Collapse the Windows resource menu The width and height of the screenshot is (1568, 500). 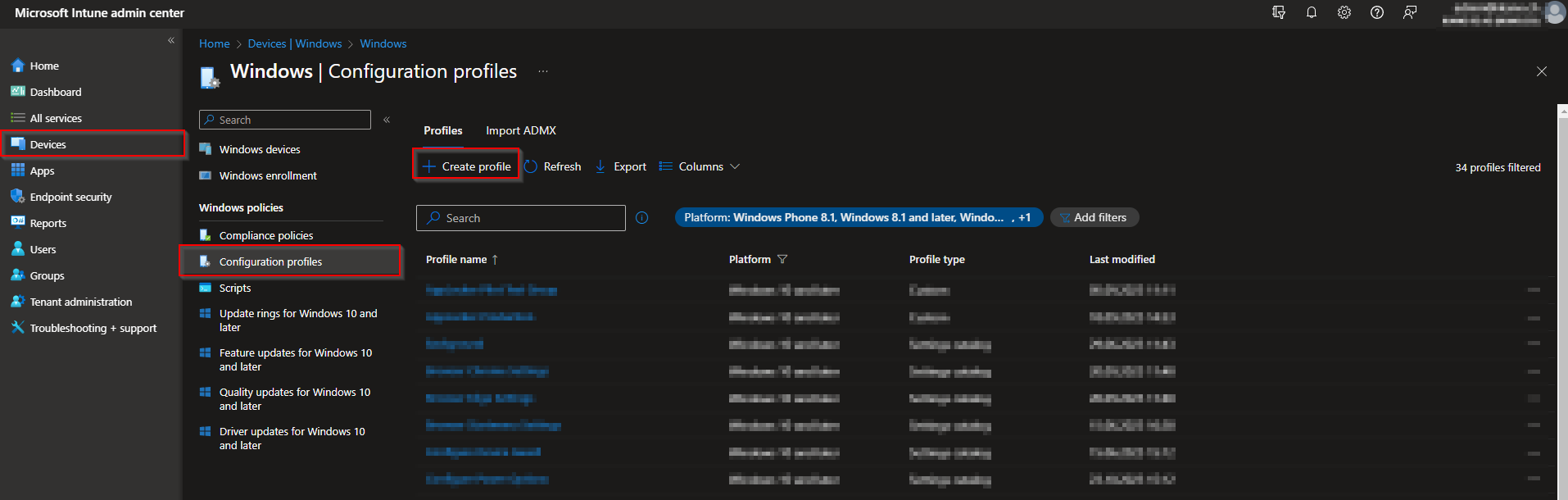(387, 120)
